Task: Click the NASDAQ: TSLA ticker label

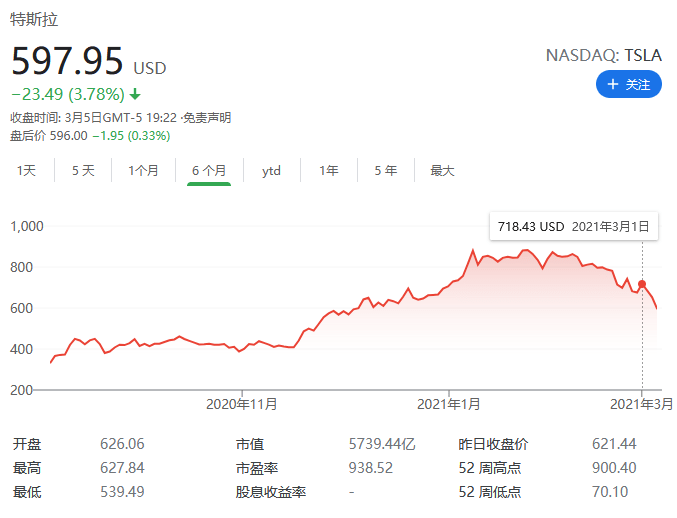Action: click(x=604, y=55)
